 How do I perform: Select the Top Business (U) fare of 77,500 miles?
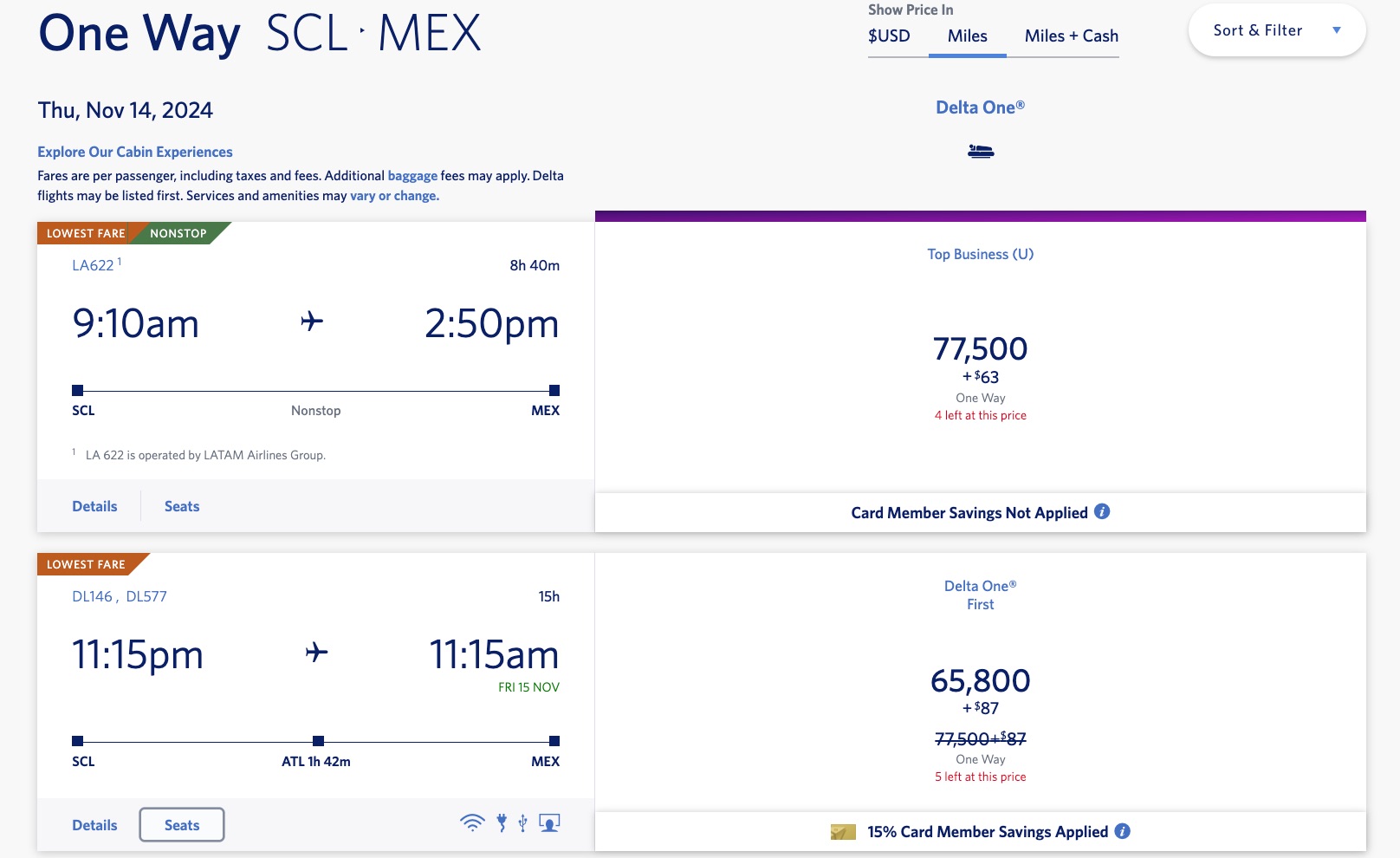tap(980, 351)
